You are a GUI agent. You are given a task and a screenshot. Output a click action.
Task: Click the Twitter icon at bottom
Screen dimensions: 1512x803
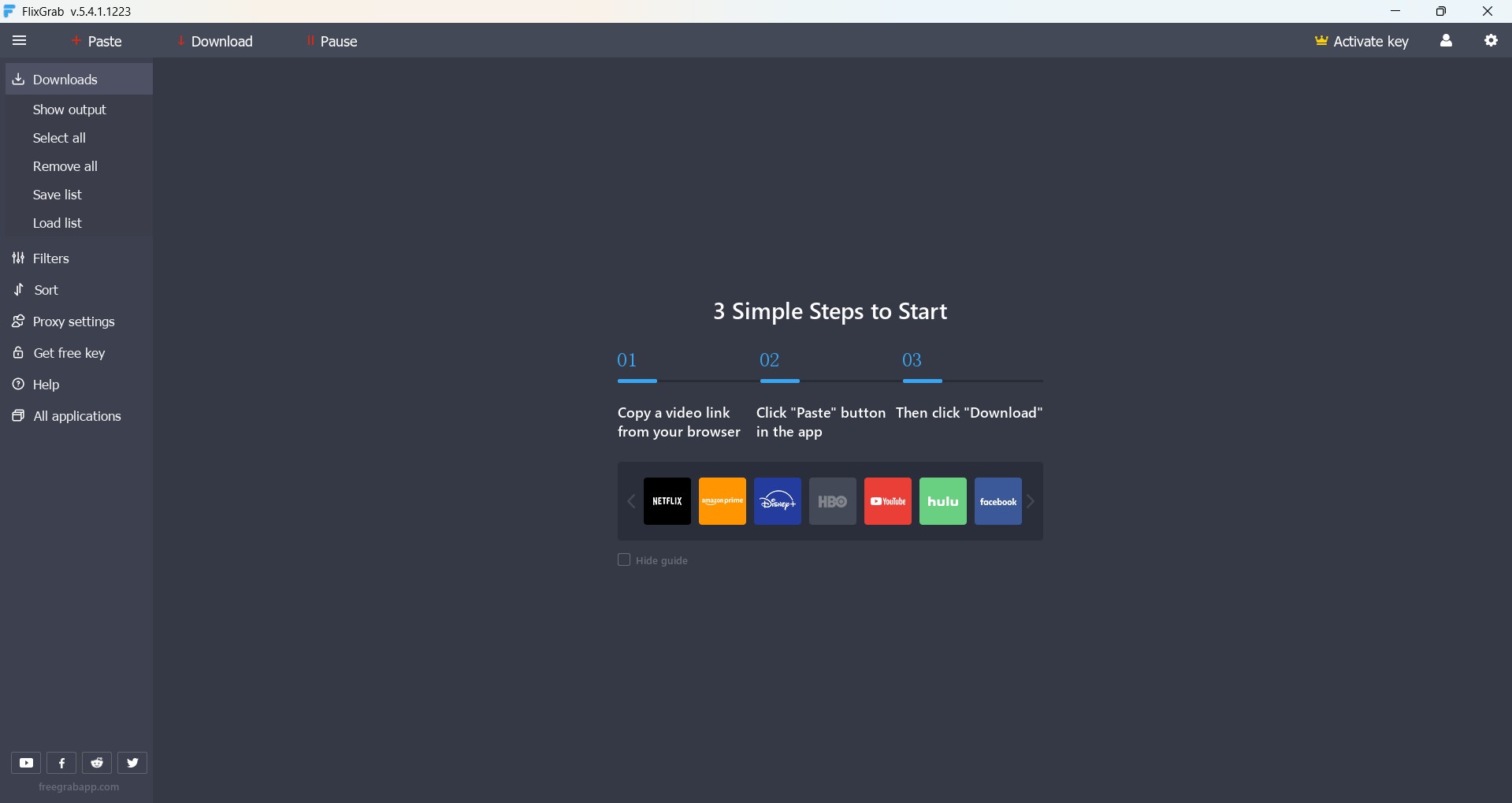pos(132,762)
